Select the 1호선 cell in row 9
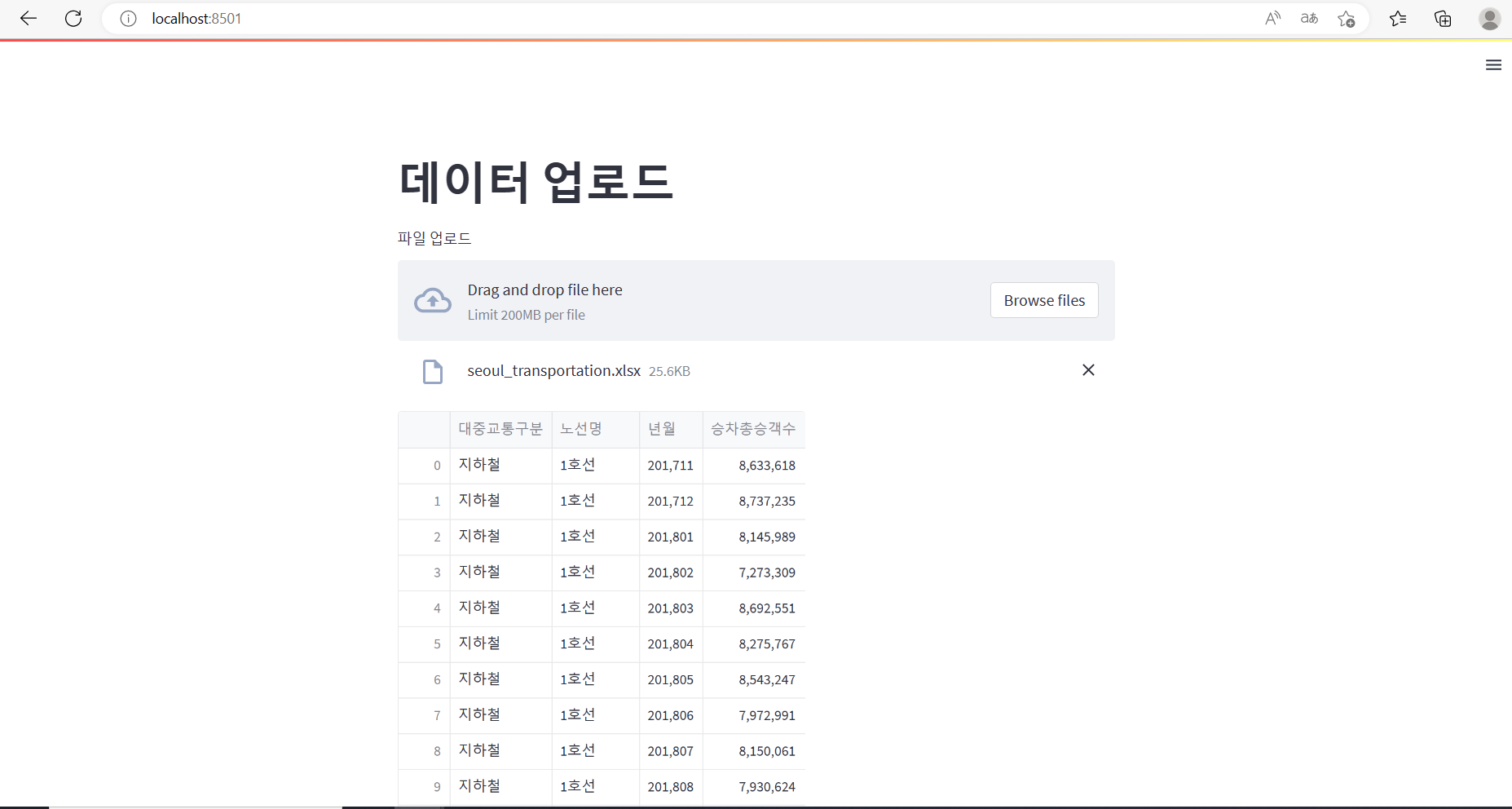 coord(596,787)
